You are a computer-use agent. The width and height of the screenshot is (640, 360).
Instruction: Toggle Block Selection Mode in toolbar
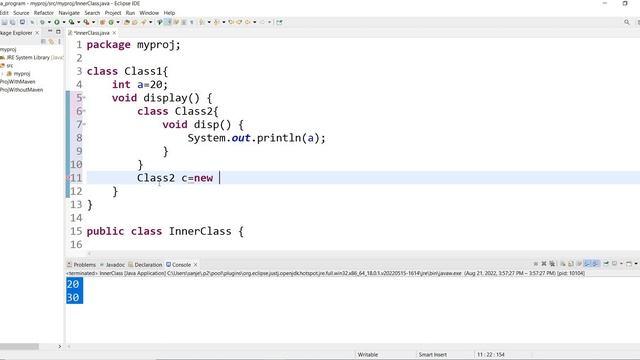184,22
